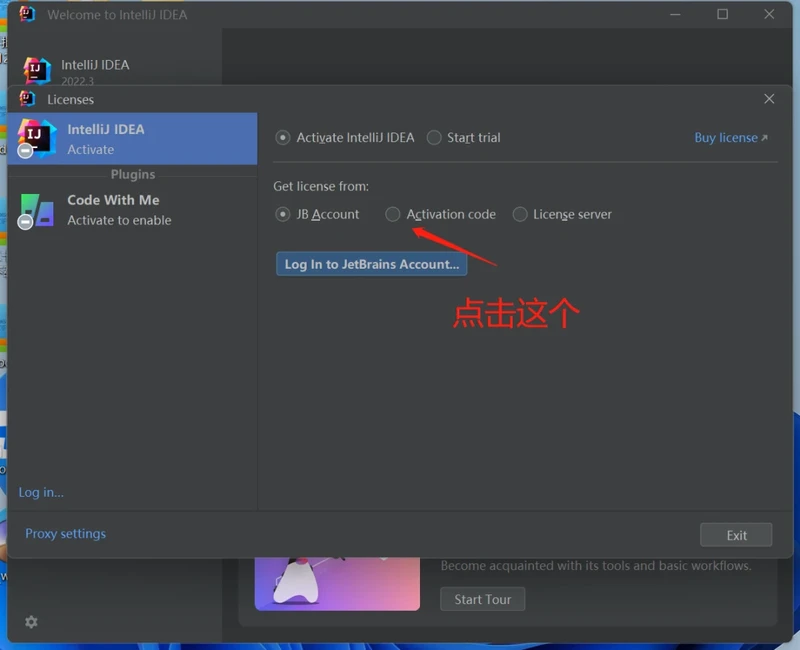Open Proxy settings link
The width and height of the screenshot is (800, 650).
[x=65, y=534]
